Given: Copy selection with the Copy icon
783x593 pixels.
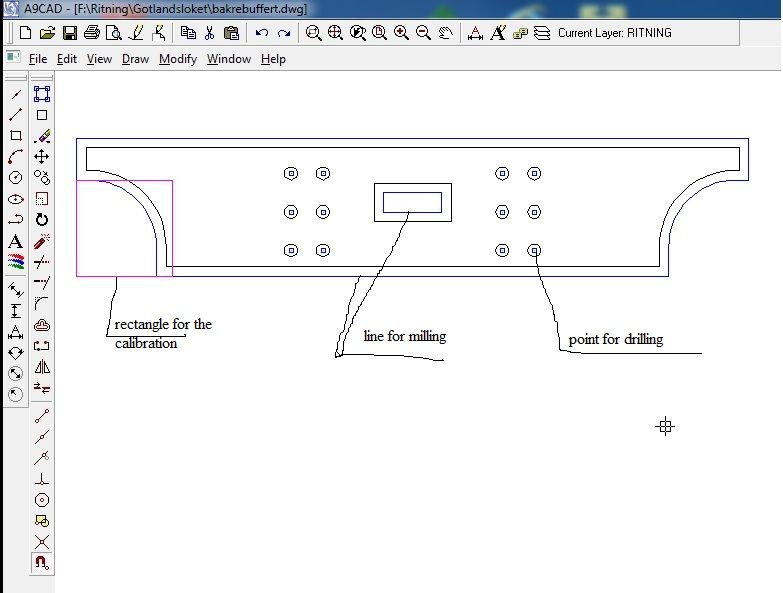Looking at the screenshot, I should click(x=188, y=33).
